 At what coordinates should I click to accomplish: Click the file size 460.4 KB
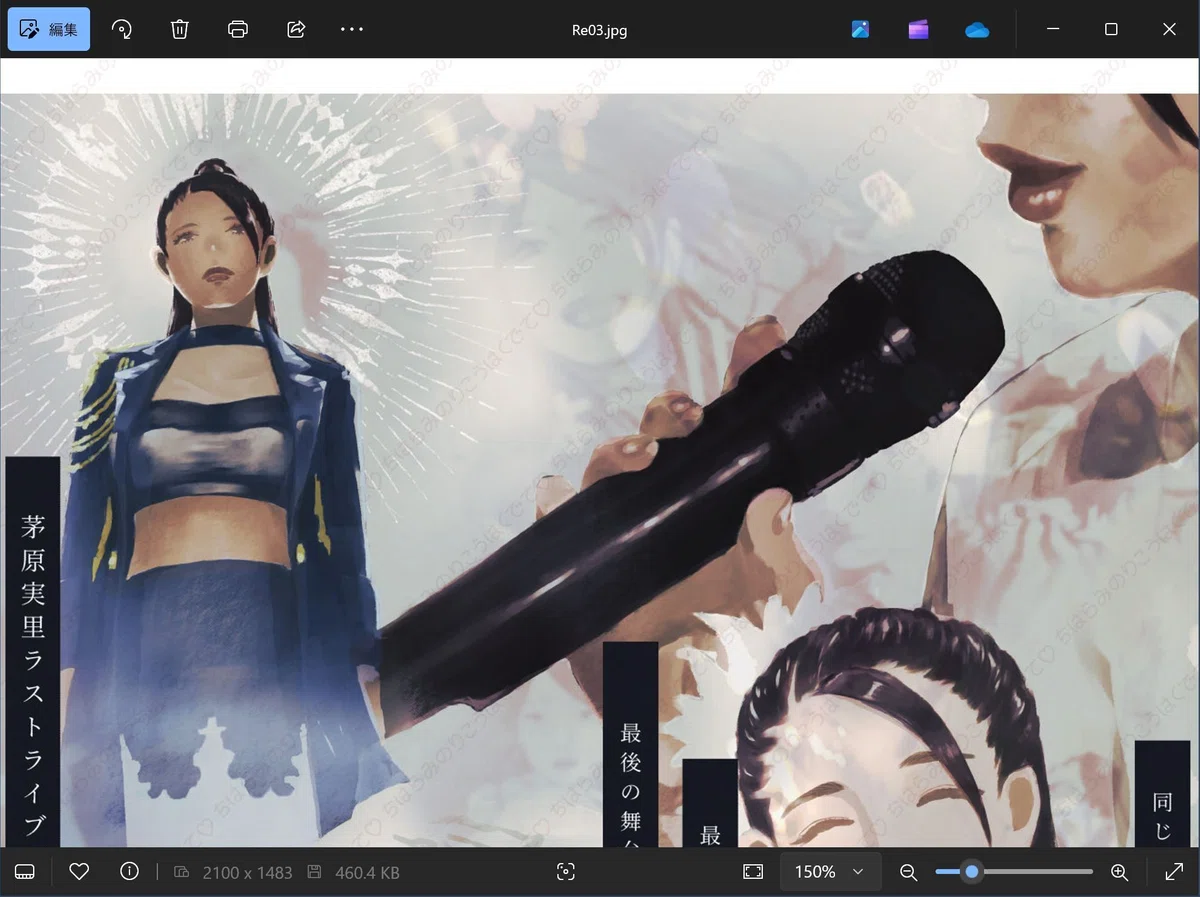(x=367, y=873)
